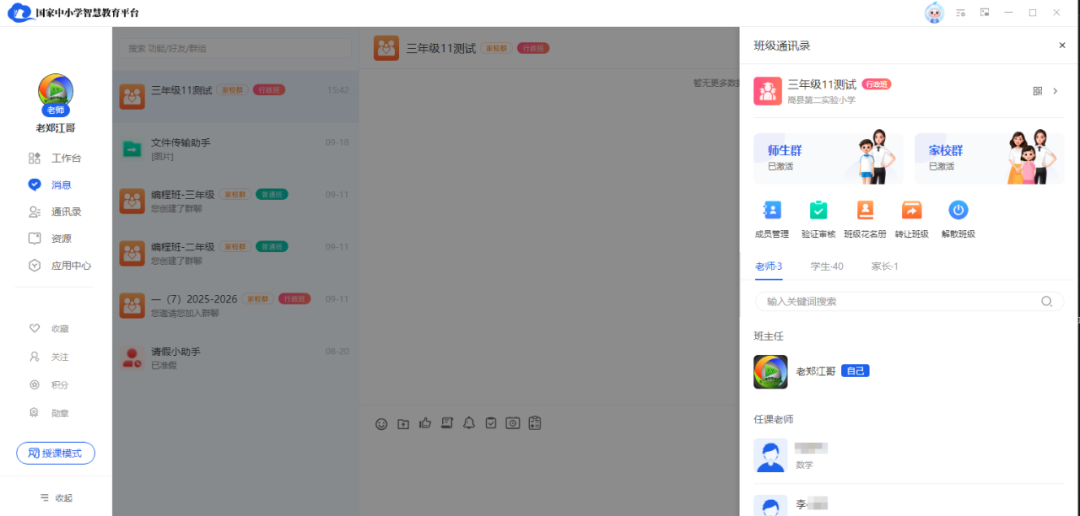
Task: Open 请假小助手 conversation
Action: click(x=236, y=358)
